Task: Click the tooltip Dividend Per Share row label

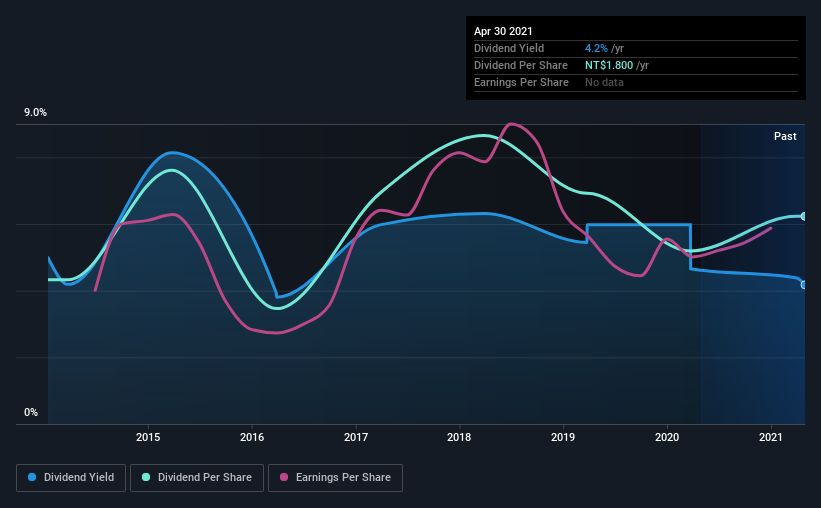Action: pyautogui.click(x=520, y=65)
